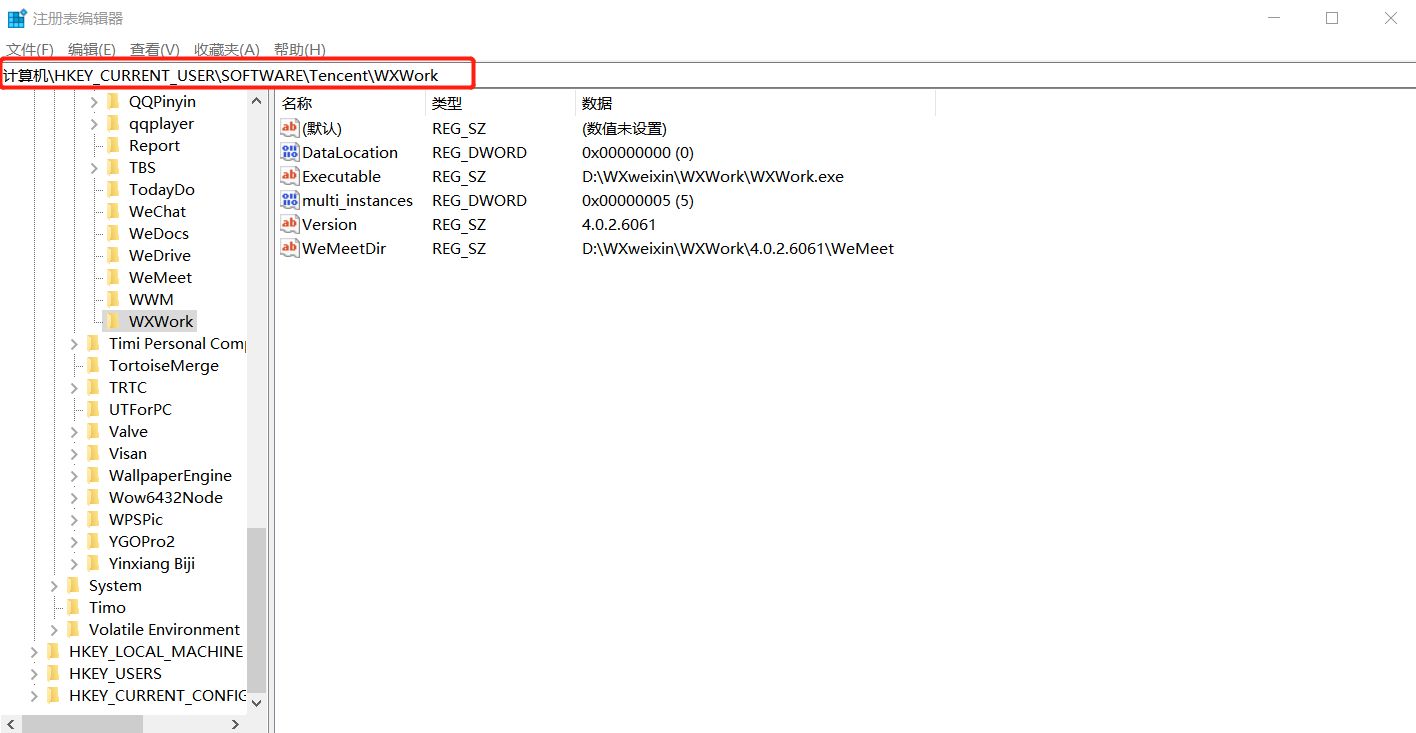Click the WallpaperEngine folder icon

[x=93, y=475]
